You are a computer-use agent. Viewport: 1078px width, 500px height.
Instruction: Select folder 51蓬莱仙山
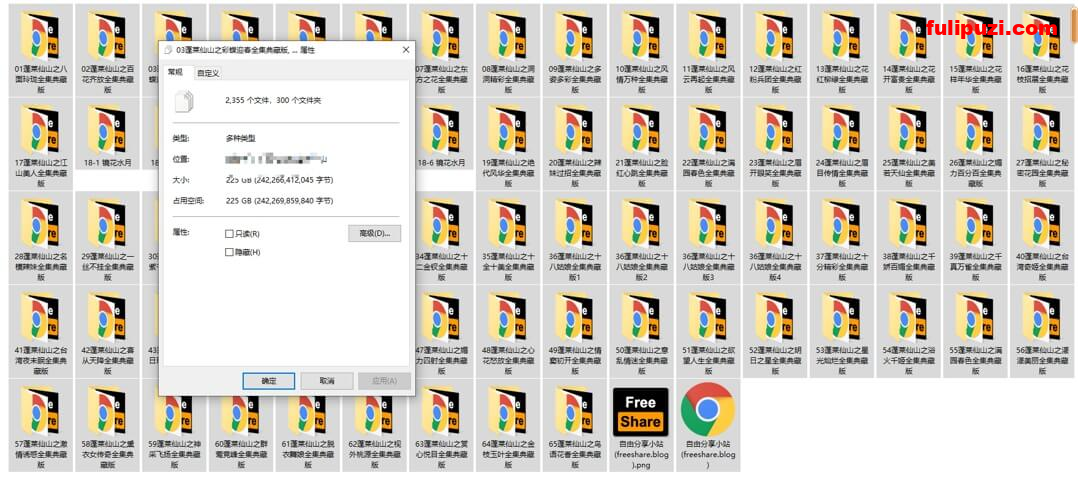click(707, 331)
